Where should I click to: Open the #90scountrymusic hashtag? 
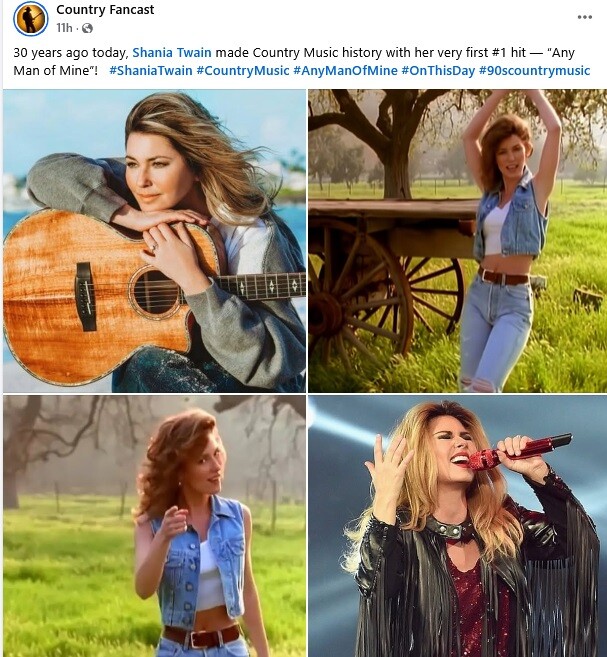pyautogui.click(x=535, y=70)
